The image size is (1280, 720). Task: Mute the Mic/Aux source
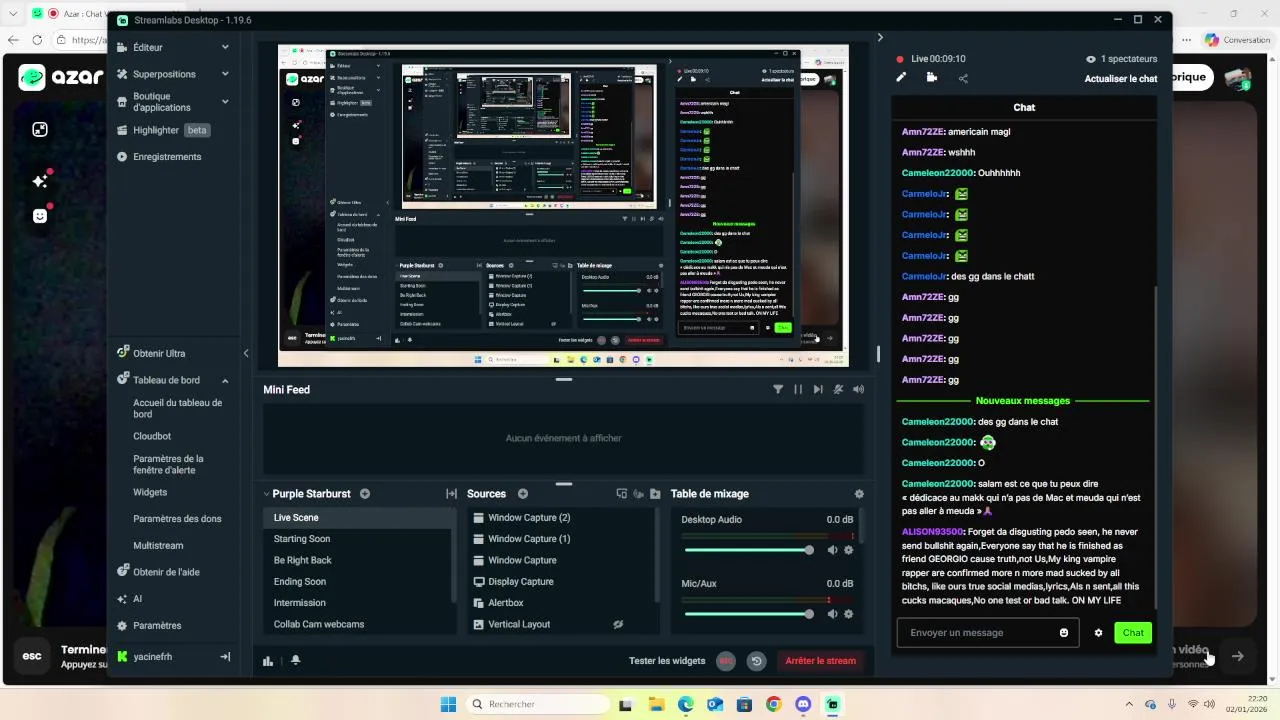[832, 614]
